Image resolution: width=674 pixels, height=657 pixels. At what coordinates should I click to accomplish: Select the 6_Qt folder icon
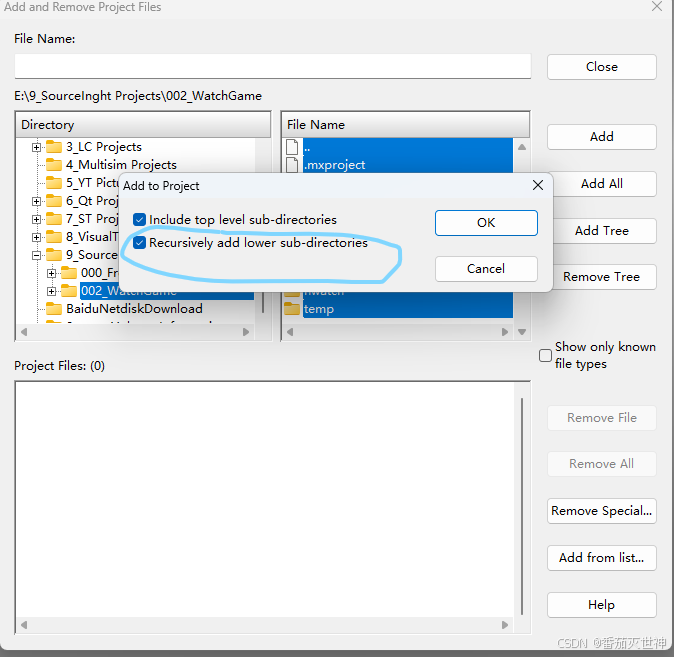tap(54, 201)
